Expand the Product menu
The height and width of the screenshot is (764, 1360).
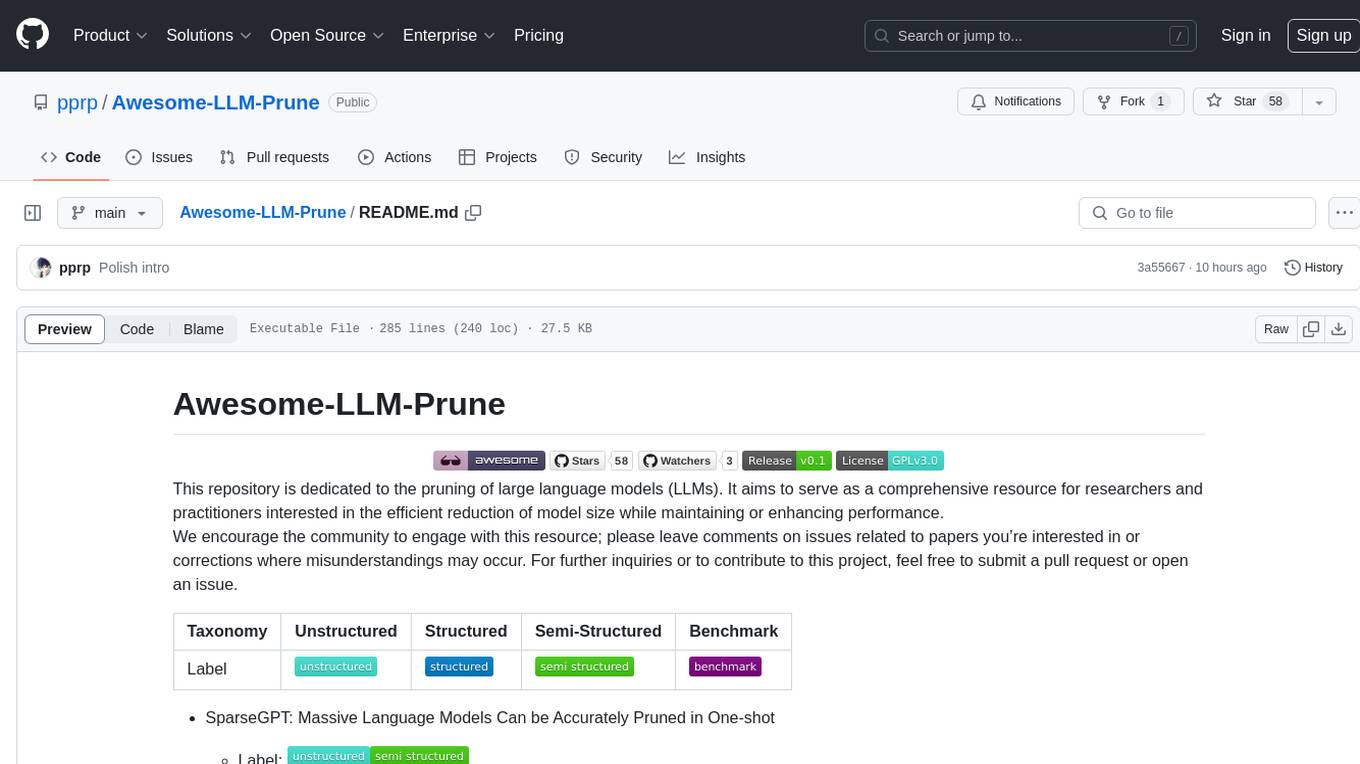pyautogui.click(x=110, y=35)
